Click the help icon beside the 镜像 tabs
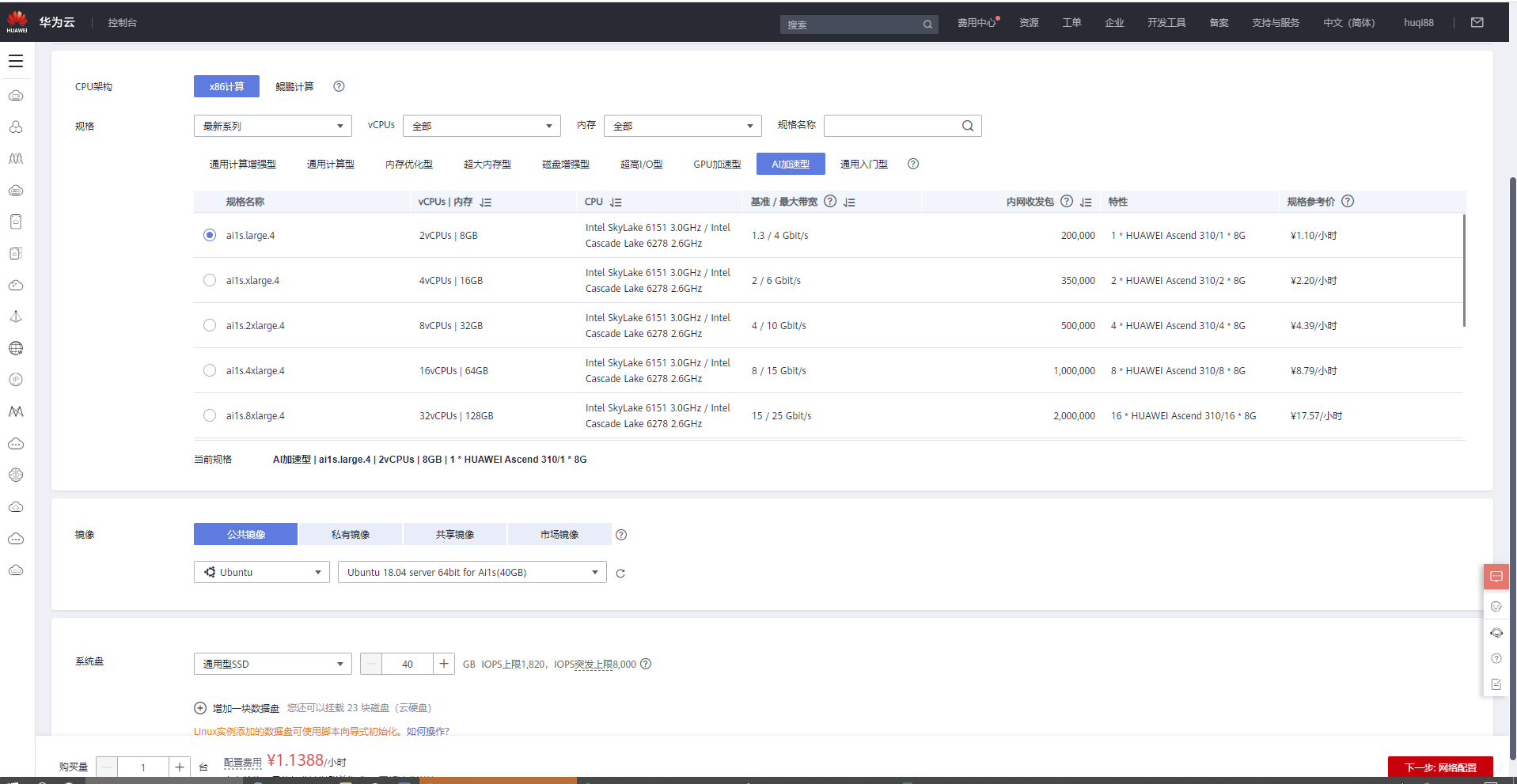The image size is (1517, 784). coord(621,535)
